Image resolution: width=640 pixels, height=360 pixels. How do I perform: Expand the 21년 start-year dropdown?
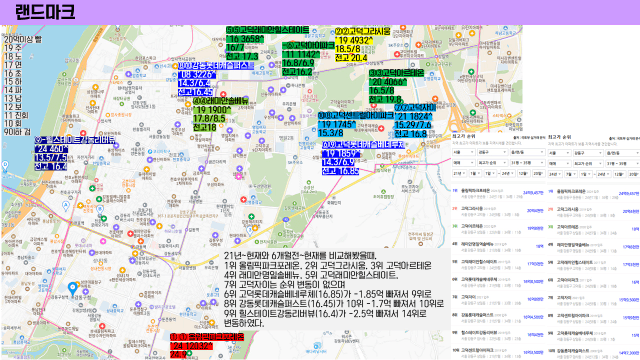[460, 173]
